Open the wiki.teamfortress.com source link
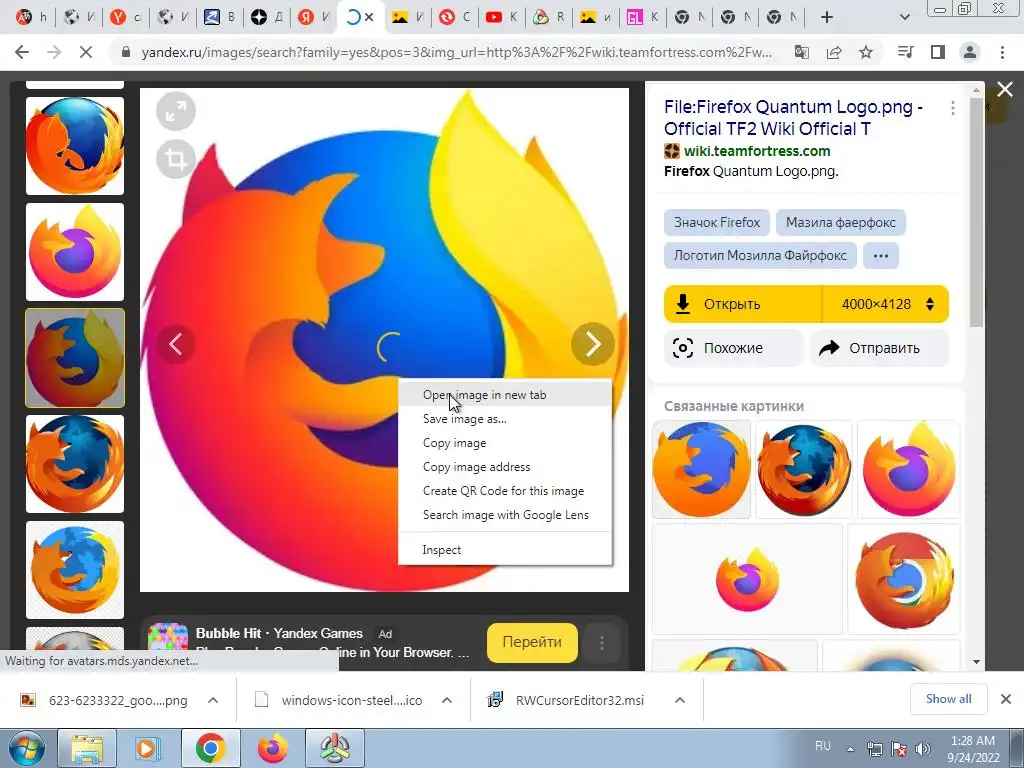Viewport: 1024px width, 768px height. pos(757,152)
